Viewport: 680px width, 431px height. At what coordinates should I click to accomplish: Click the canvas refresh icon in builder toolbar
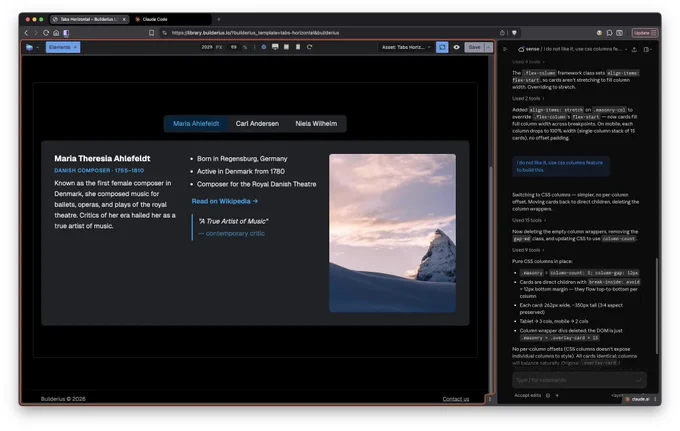309,47
